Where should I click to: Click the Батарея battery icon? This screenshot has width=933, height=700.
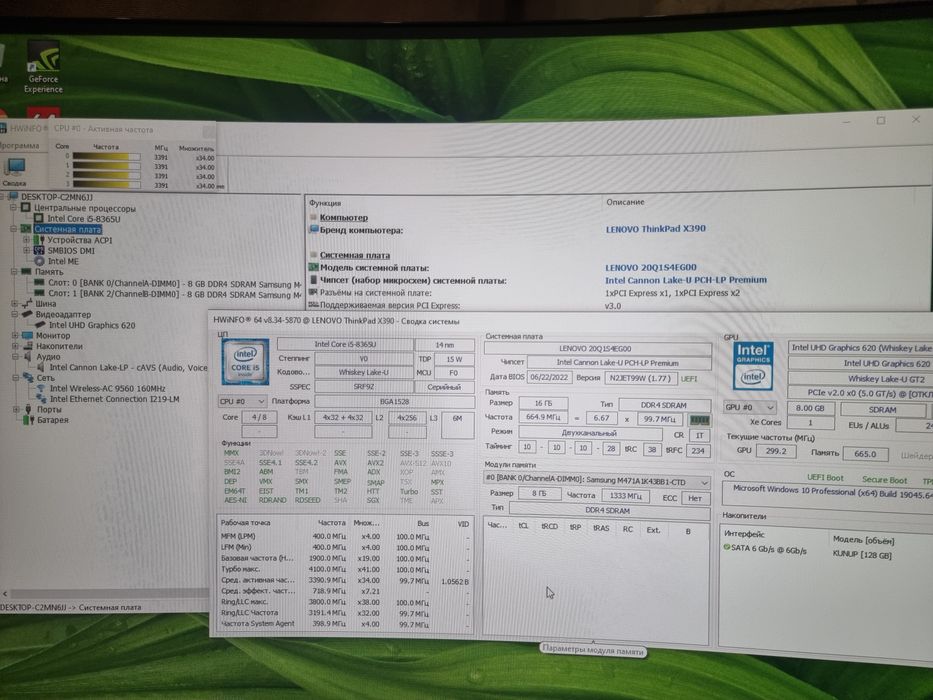[29, 420]
